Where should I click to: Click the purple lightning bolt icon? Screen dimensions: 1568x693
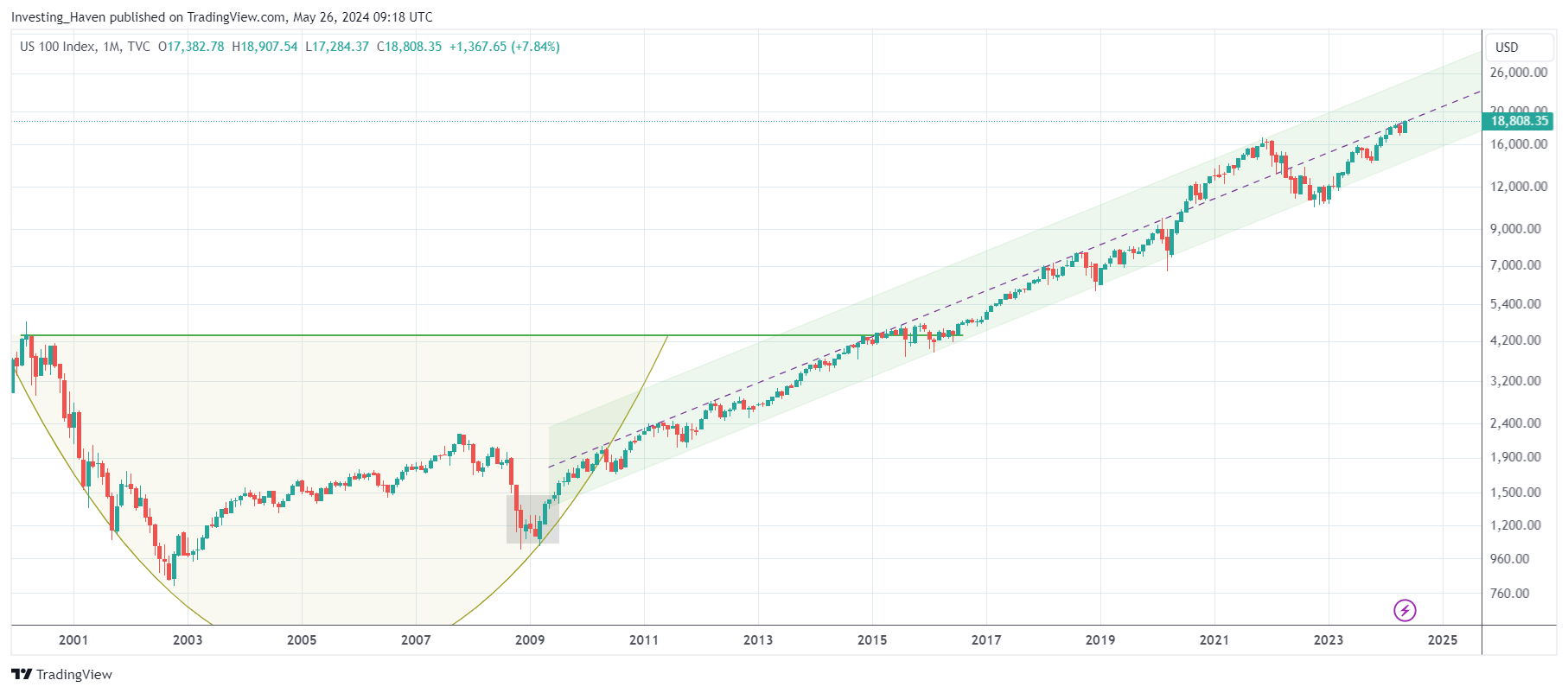tap(1405, 611)
